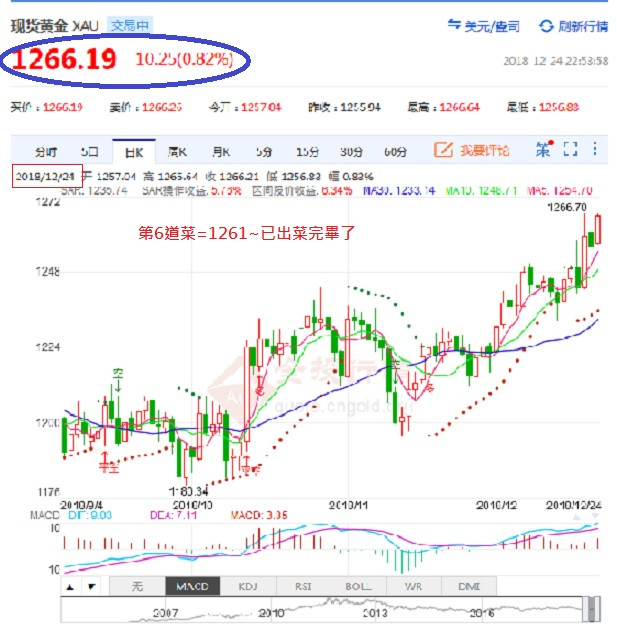Image resolution: width=617 pixels, height=631 pixels.
Task: Click the 1180.34 low price marker
Action: [188, 492]
